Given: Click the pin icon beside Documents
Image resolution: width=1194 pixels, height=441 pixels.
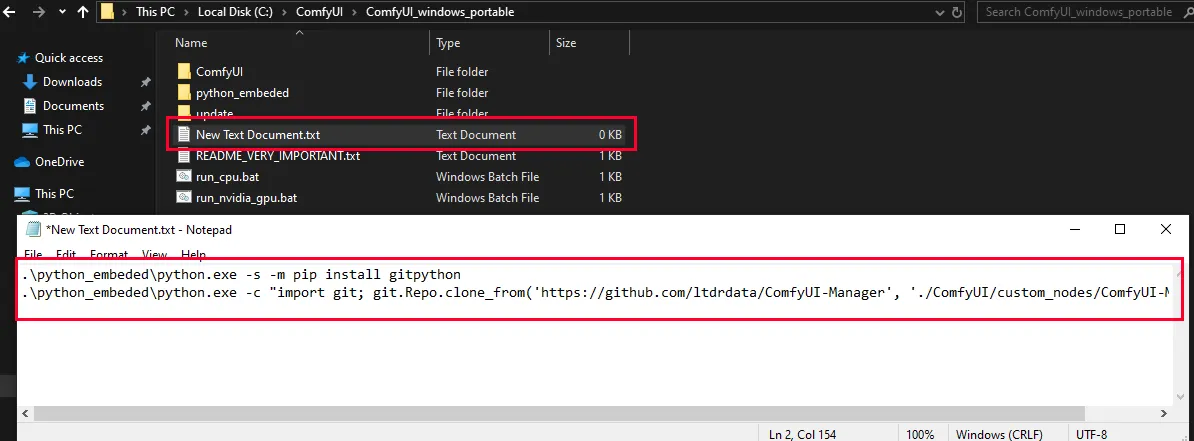Looking at the screenshot, I should coord(145,107).
